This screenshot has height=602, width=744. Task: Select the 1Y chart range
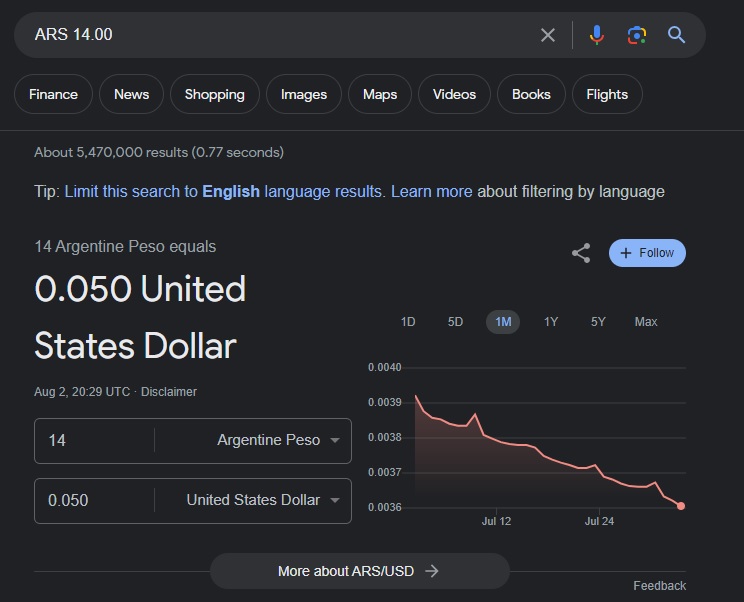coord(550,322)
